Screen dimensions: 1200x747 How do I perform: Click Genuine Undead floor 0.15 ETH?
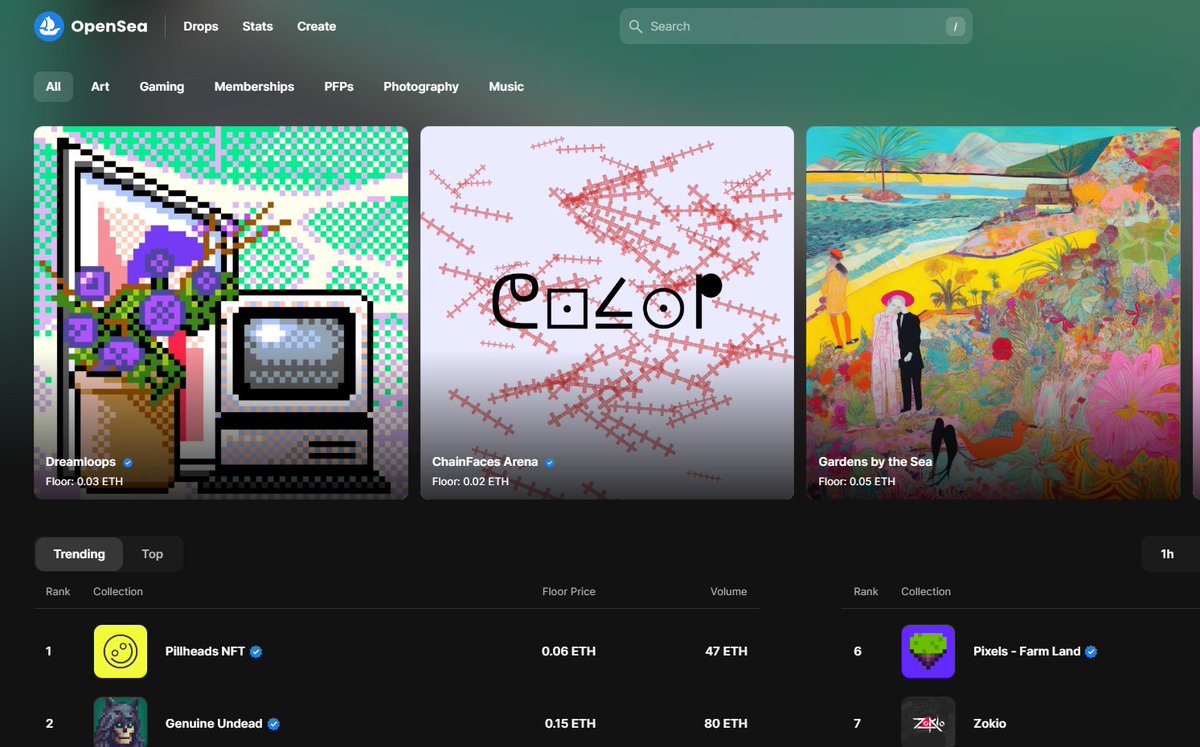pyautogui.click(x=570, y=723)
